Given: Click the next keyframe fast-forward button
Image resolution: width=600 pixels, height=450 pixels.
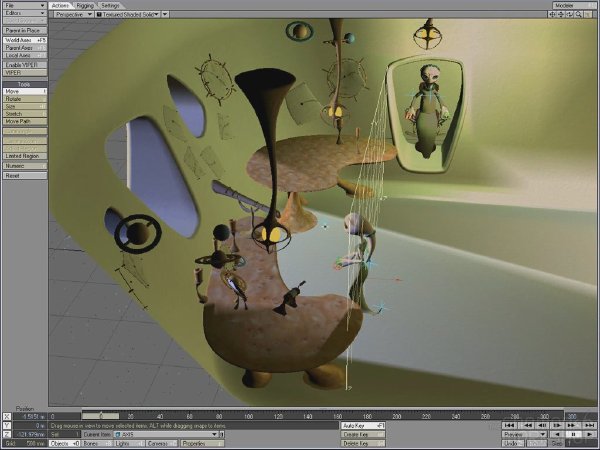Looking at the screenshot, I should coord(573,425).
